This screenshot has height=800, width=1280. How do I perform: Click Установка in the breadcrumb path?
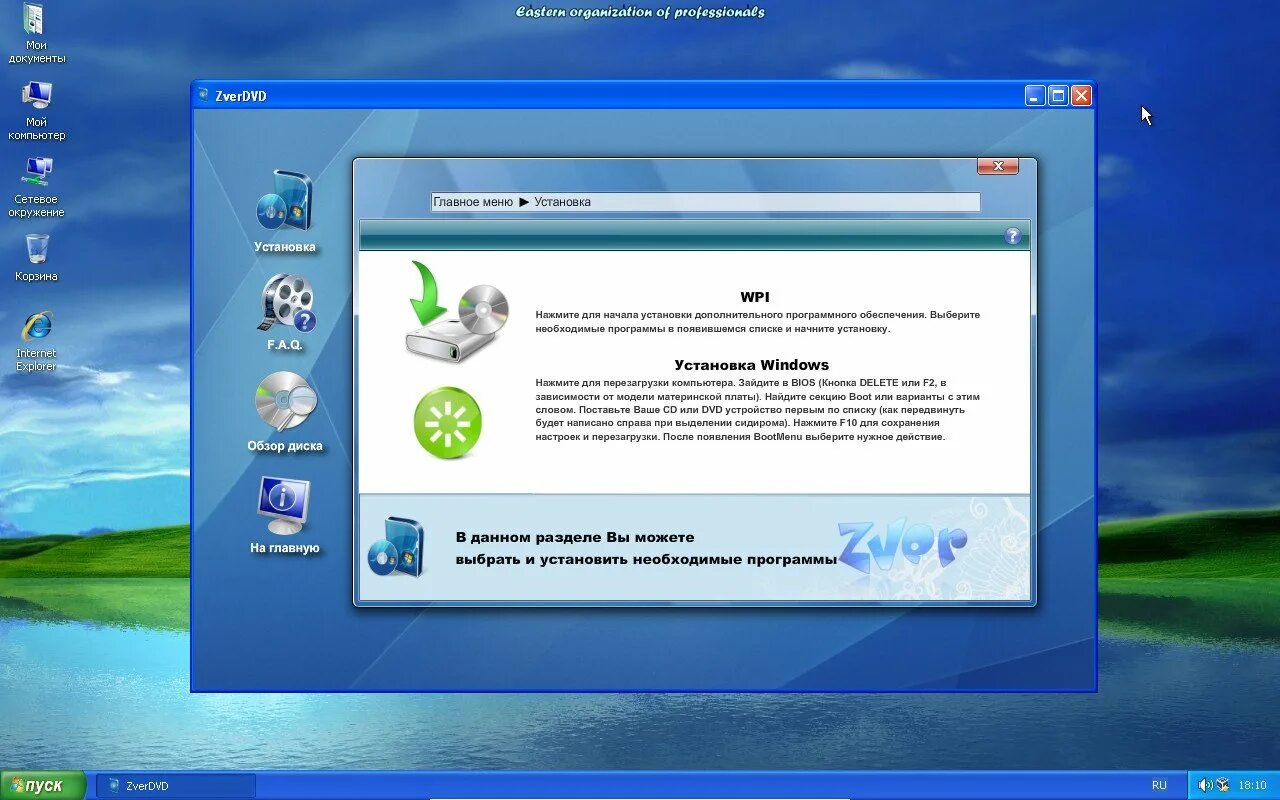562,202
